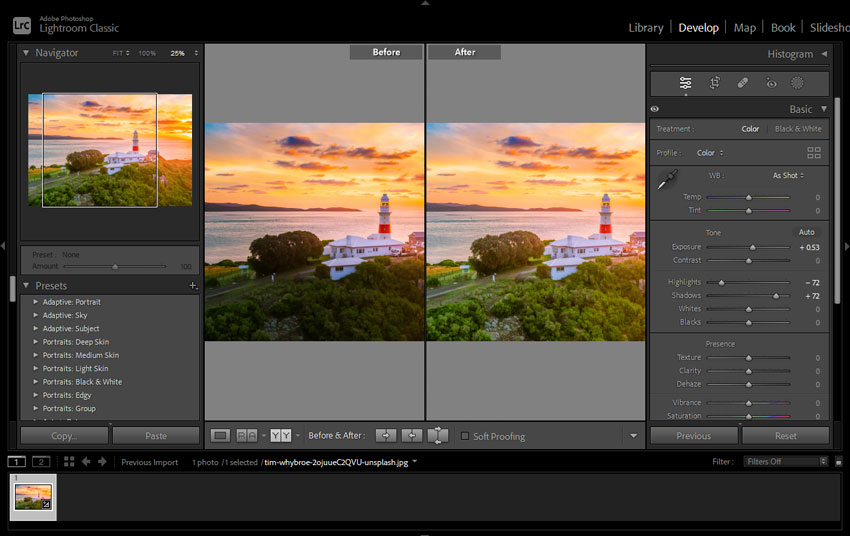
Task: Click the Highlights slider handle
Action: pyautogui.click(x=721, y=282)
